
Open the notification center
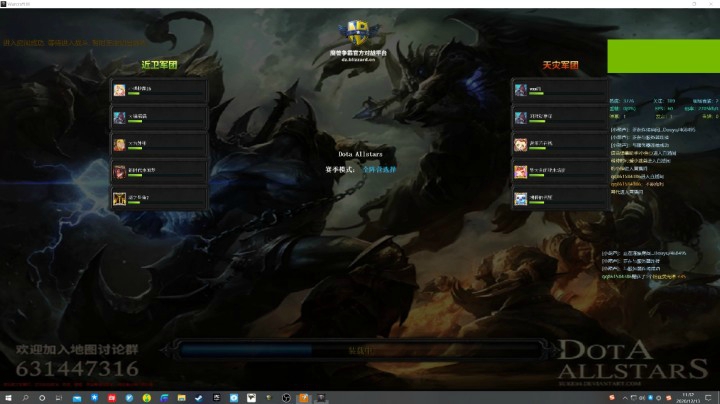[x=708, y=398]
